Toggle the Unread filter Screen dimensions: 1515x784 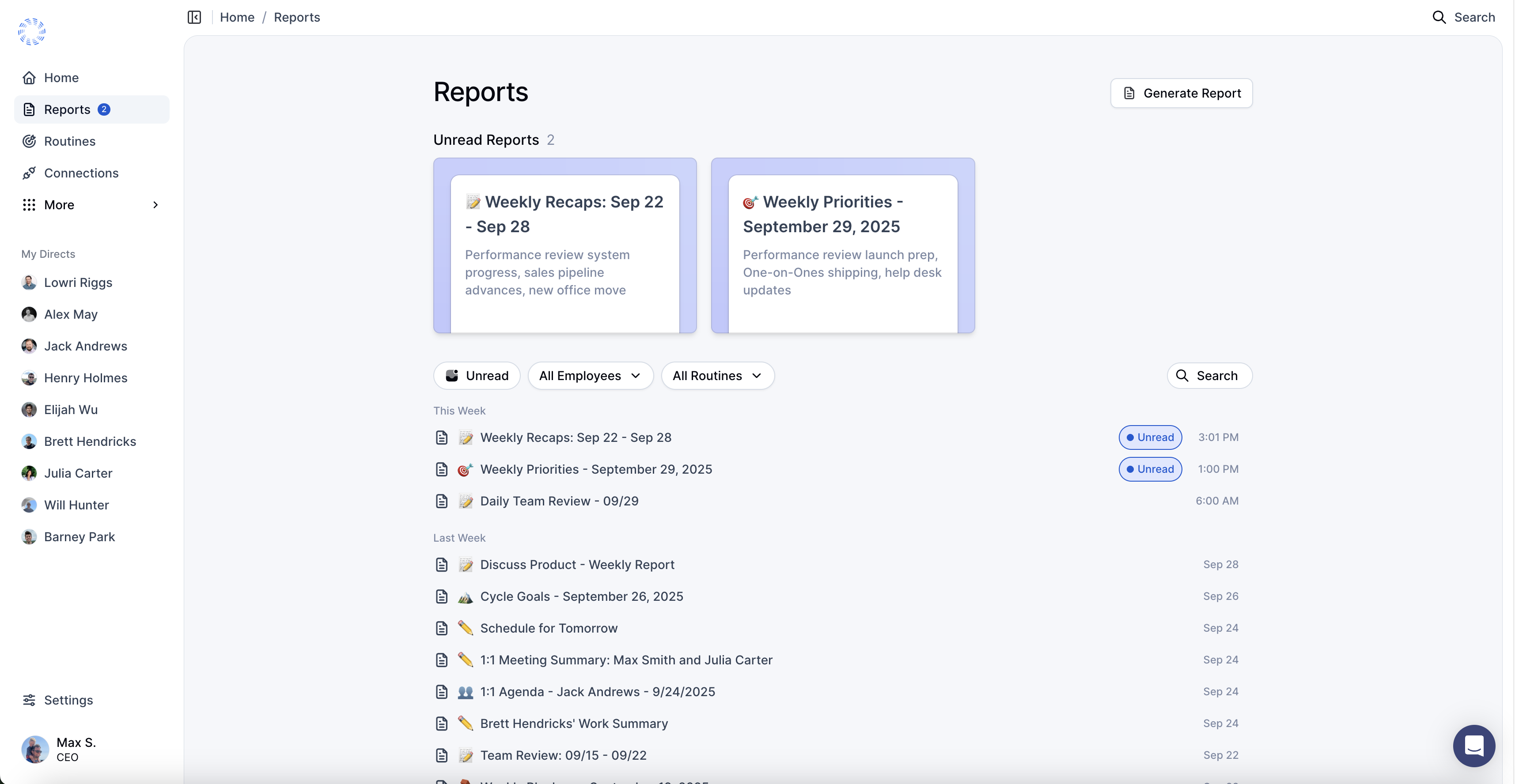[x=477, y=376]
